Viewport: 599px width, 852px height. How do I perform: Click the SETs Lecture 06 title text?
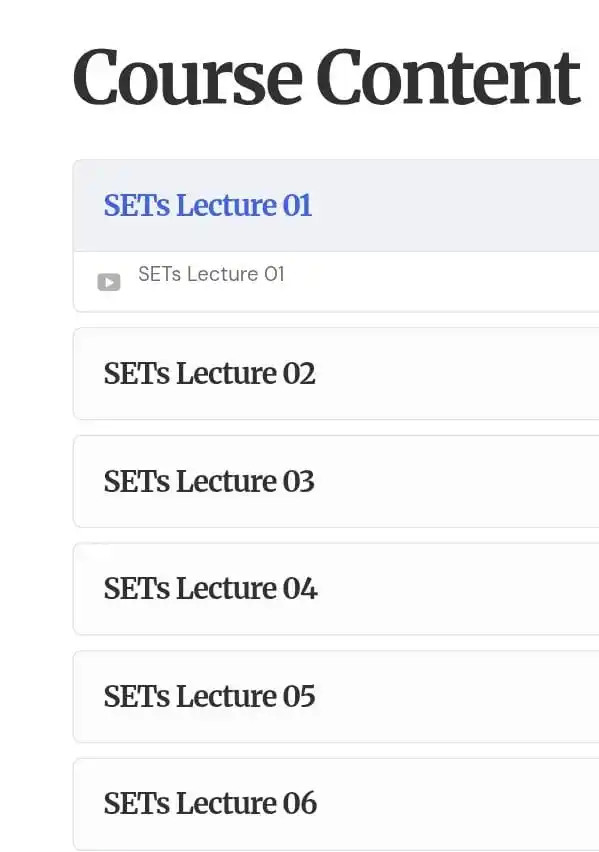click(210, 804)
